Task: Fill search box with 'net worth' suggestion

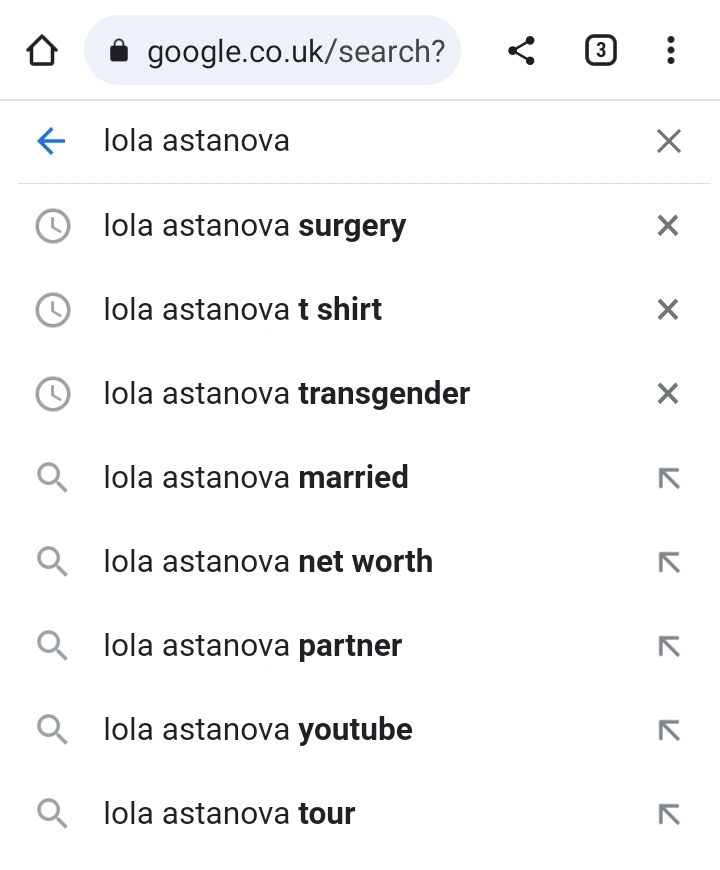Action: pos(668,562)
